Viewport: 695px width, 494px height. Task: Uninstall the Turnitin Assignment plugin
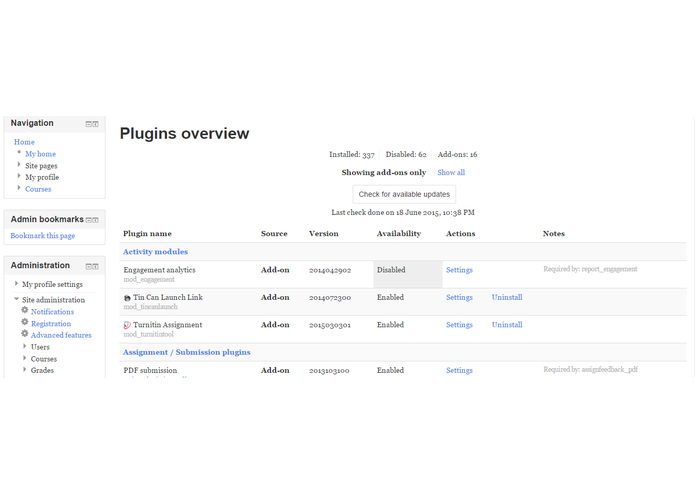[507, 325]
